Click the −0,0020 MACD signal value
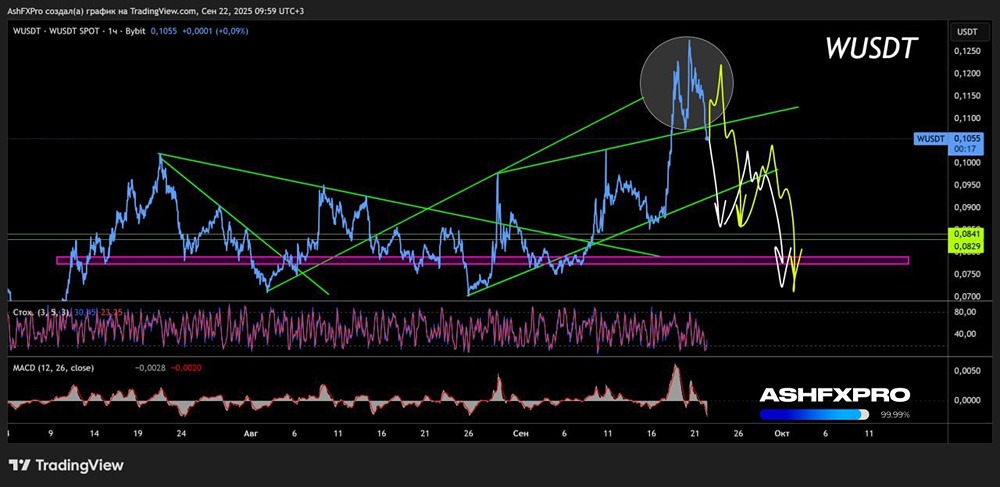1000x487 pixels. (185, 368)
